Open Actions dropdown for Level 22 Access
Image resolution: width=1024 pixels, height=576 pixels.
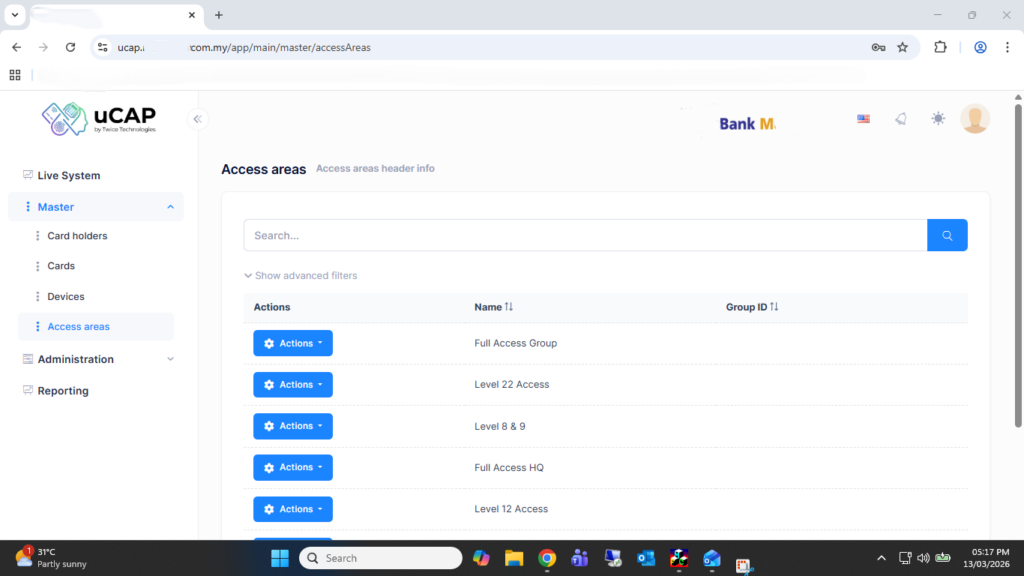pos(293,385)
